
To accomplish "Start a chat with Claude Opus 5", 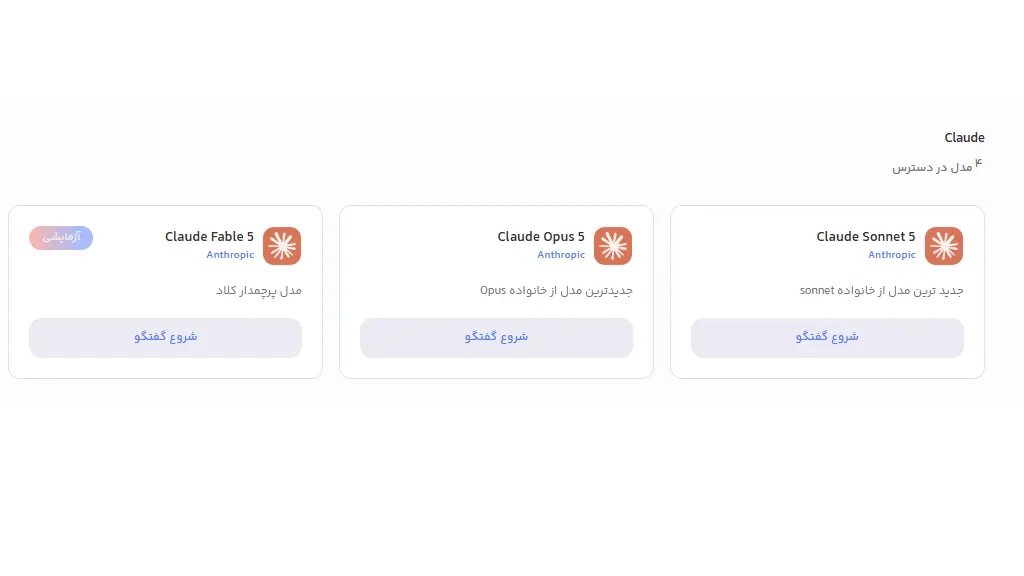I will pos(496,338).
